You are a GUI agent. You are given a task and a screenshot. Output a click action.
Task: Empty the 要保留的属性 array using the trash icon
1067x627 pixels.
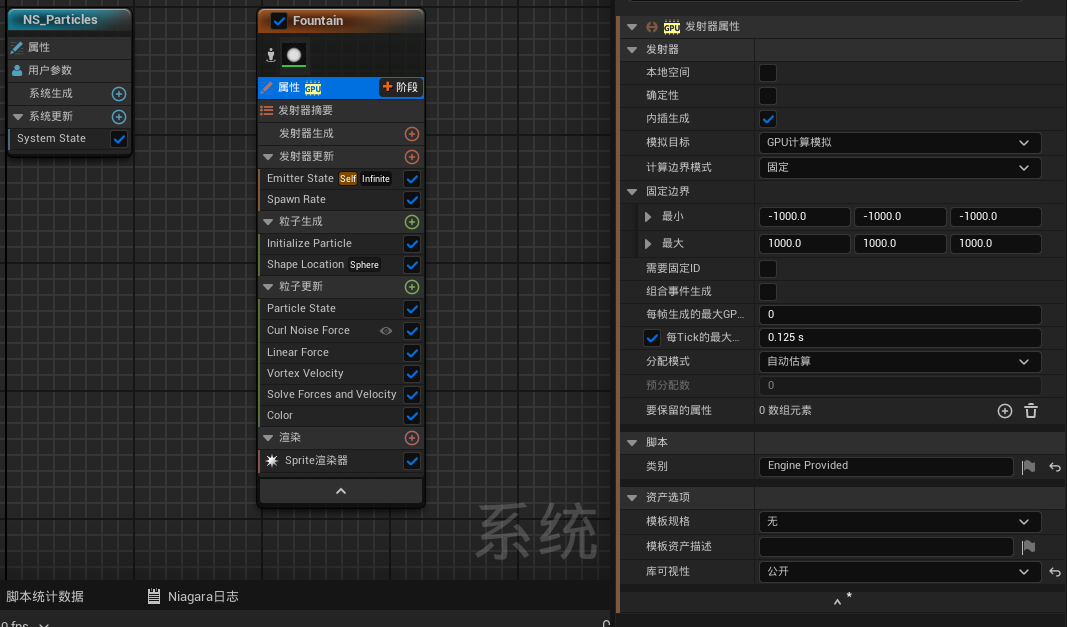pyautogui.click(x=1031, y=410)
